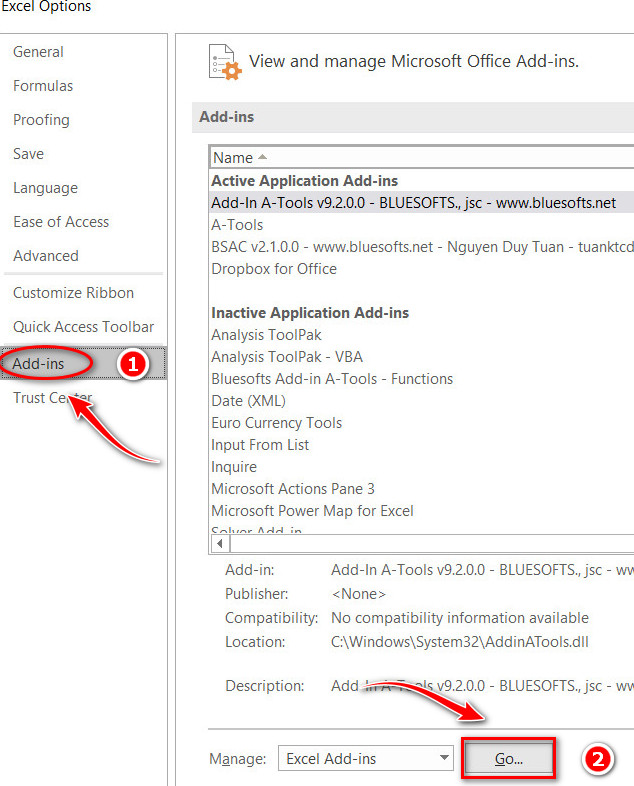Select Bluesofts Add-in A-Tools - Functions
The height and width of the screenshot is (786, 634).
point(332,379)
